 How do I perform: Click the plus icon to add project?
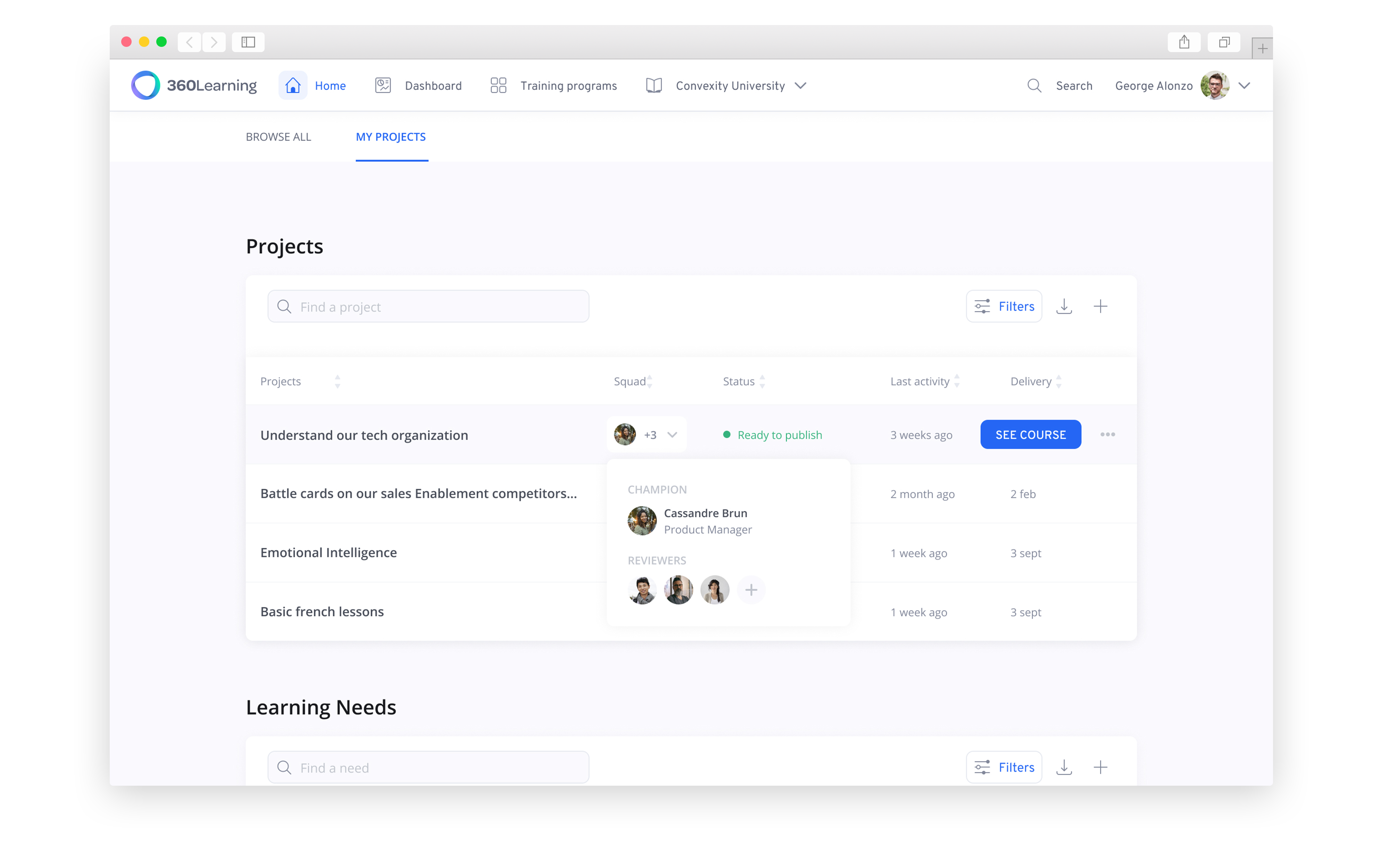point(1100,307)
